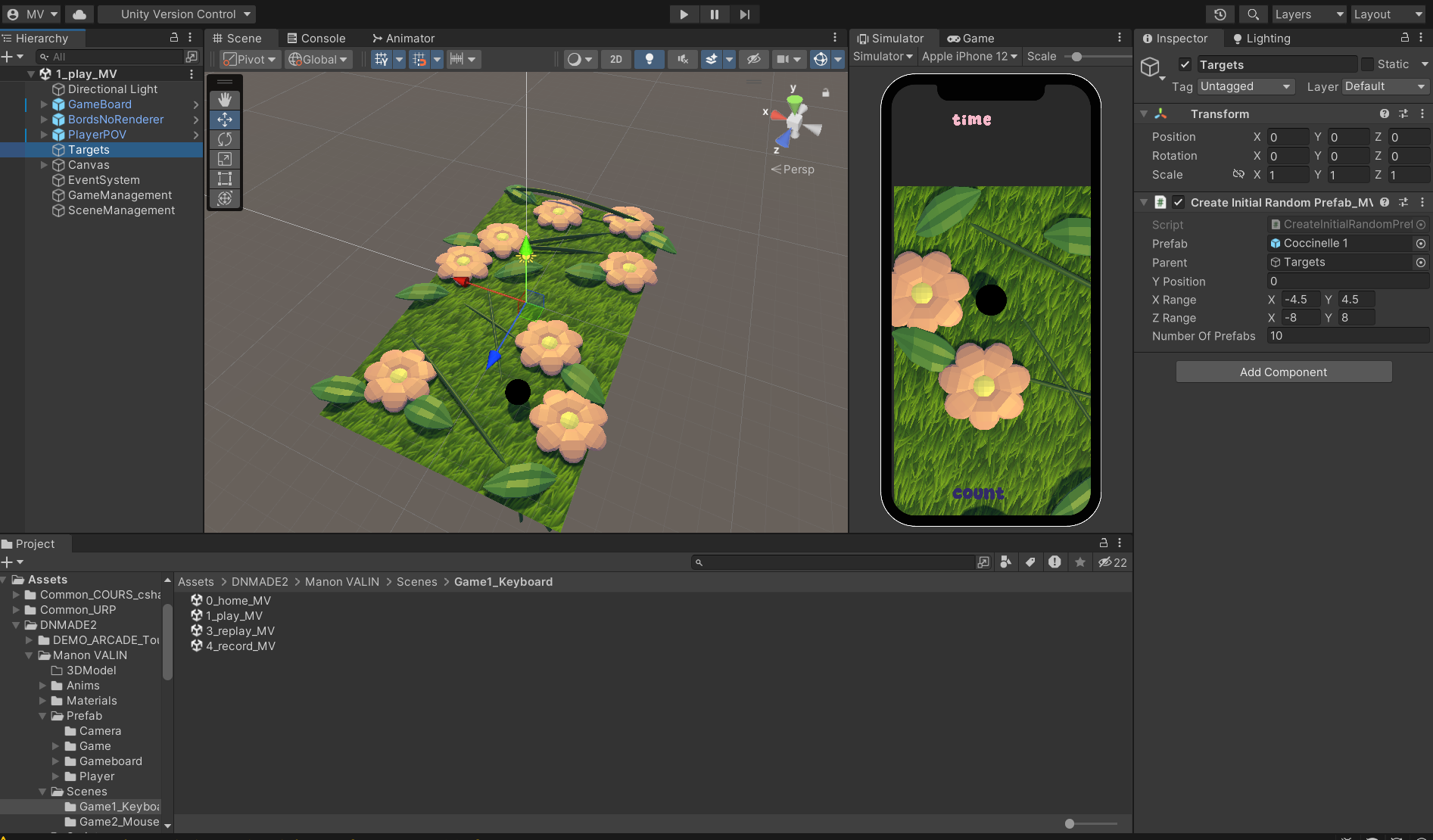This screenshot has height=840, width=1433.
Task: Switch to the Lighting tab
Action: coord(1261,39)
